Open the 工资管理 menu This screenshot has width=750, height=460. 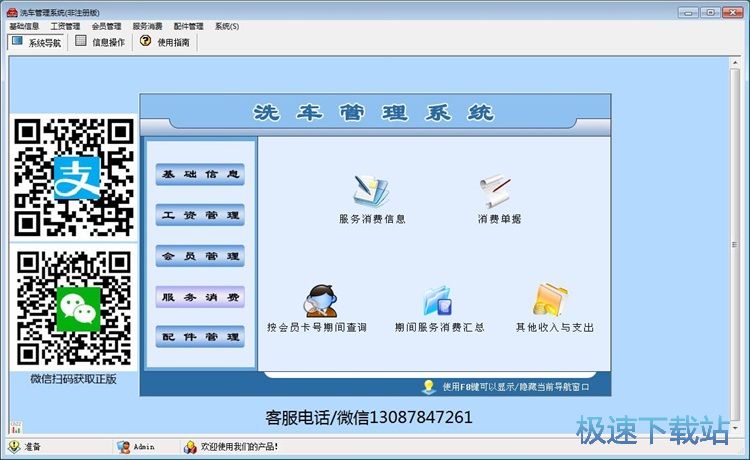tap(66, 26)
